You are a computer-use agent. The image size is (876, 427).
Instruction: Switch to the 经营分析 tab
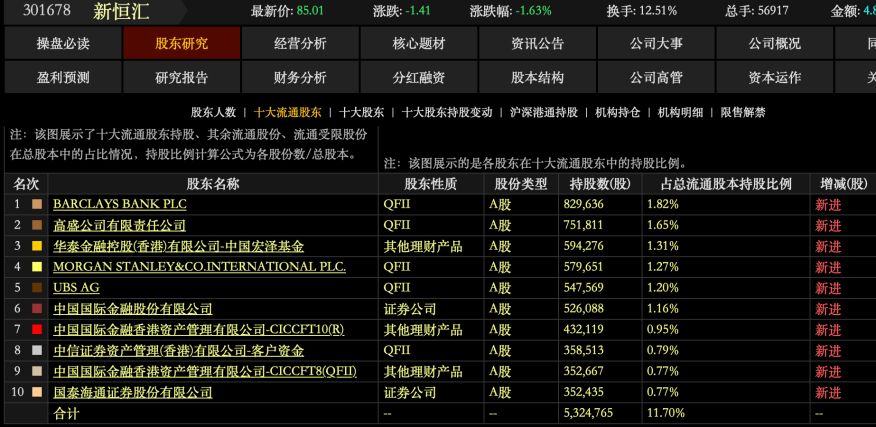[300, 44]
